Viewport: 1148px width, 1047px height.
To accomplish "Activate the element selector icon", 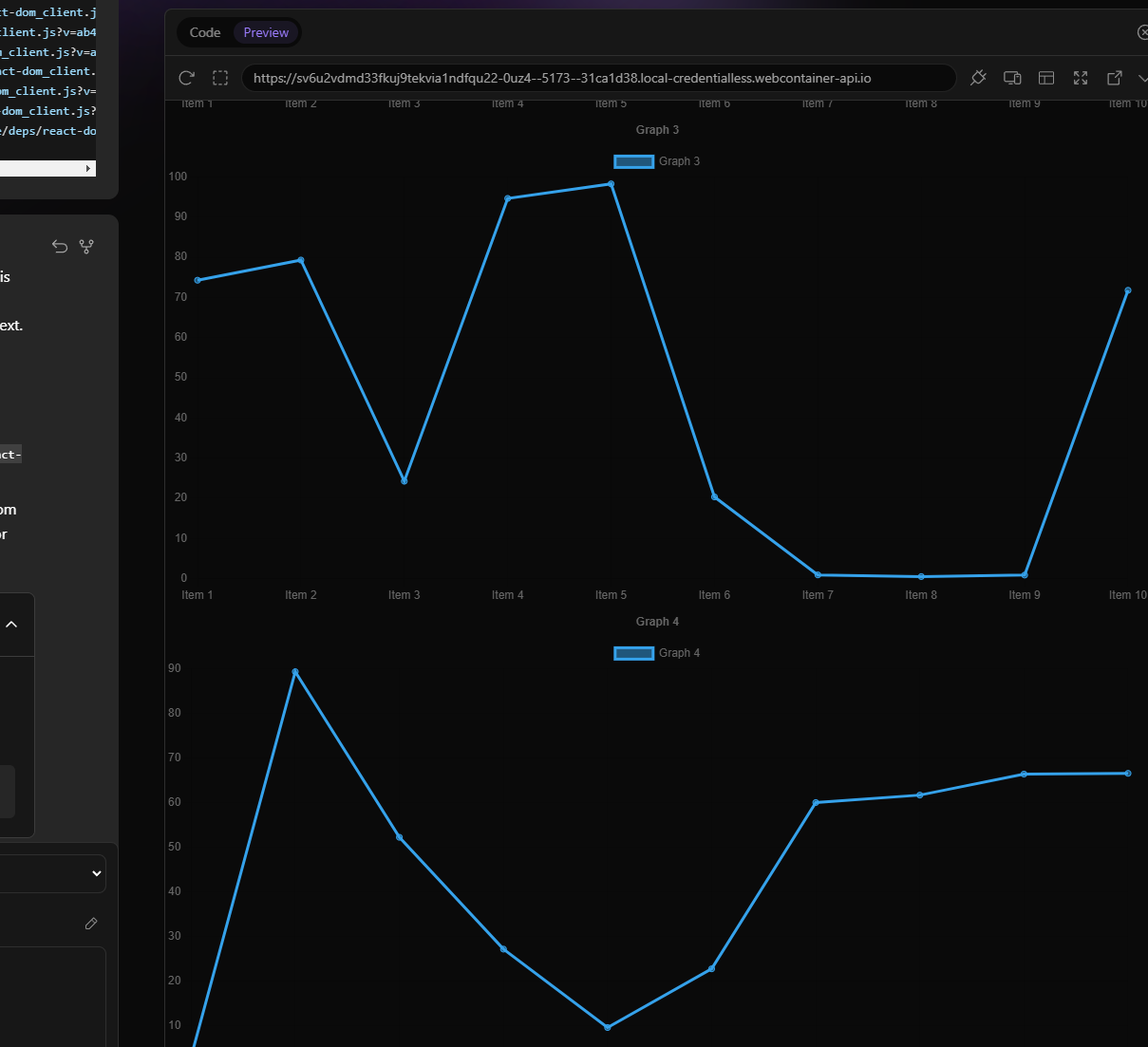I will pyautogui.click(x=220, y=78).
